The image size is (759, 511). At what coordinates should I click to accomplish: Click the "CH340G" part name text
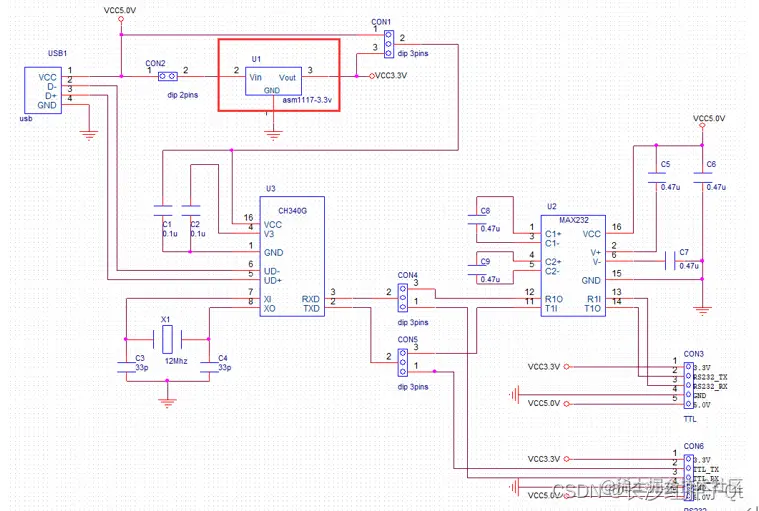coord(292,210)
